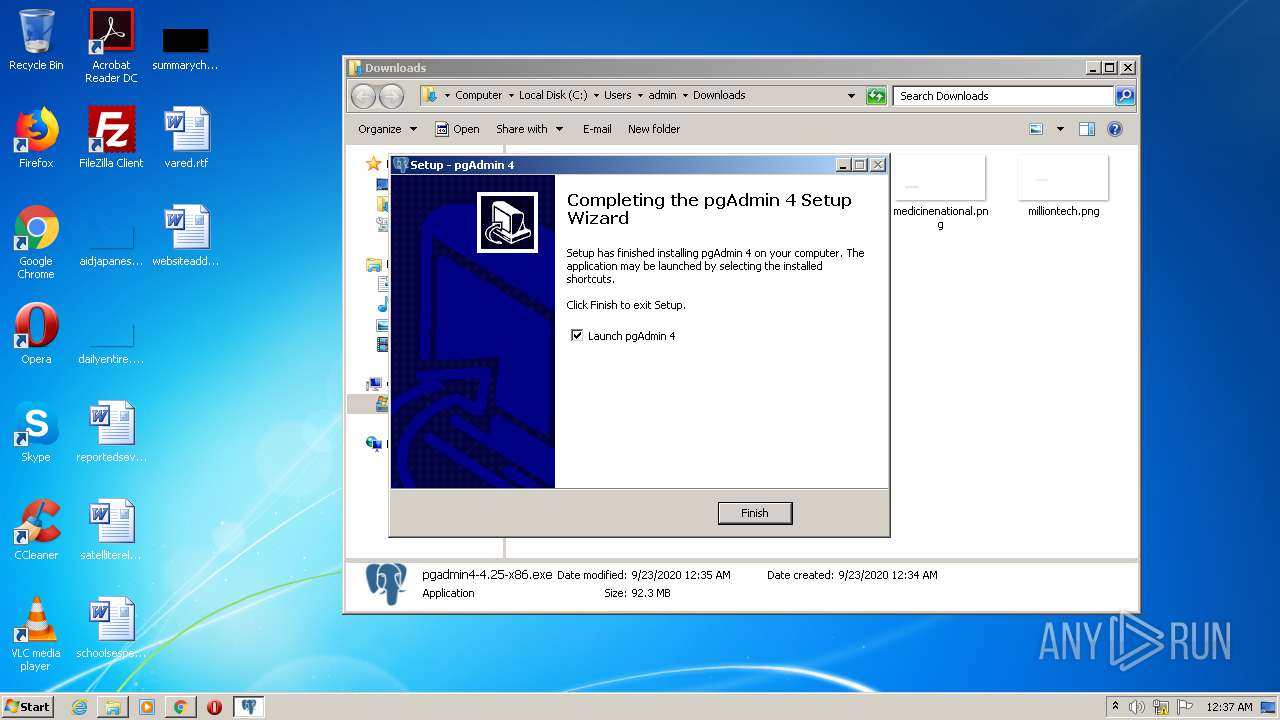Click the clock showing 12:37 AM
1280x720 pixels.
[x=1229, y=707]
